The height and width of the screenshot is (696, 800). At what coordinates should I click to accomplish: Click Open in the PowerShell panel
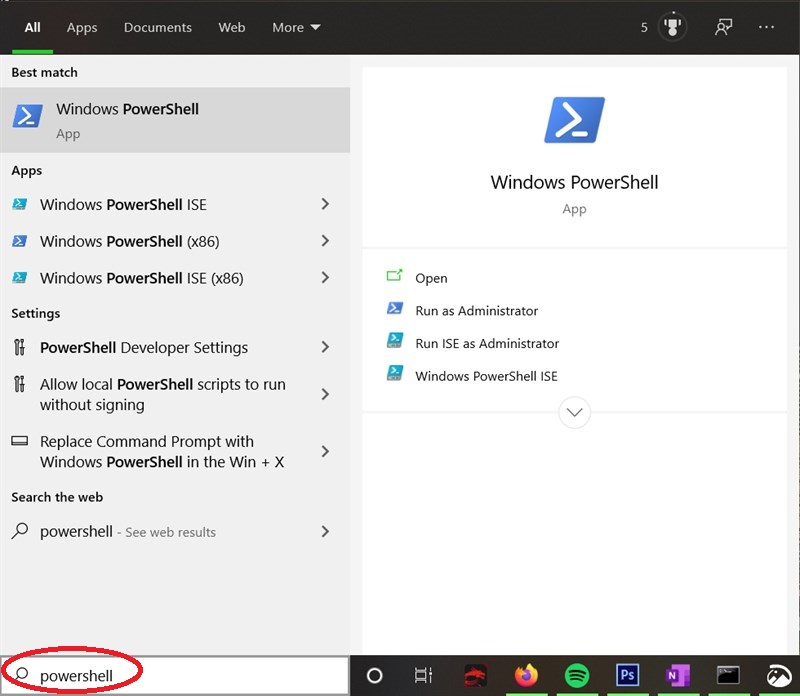[431, 278]
